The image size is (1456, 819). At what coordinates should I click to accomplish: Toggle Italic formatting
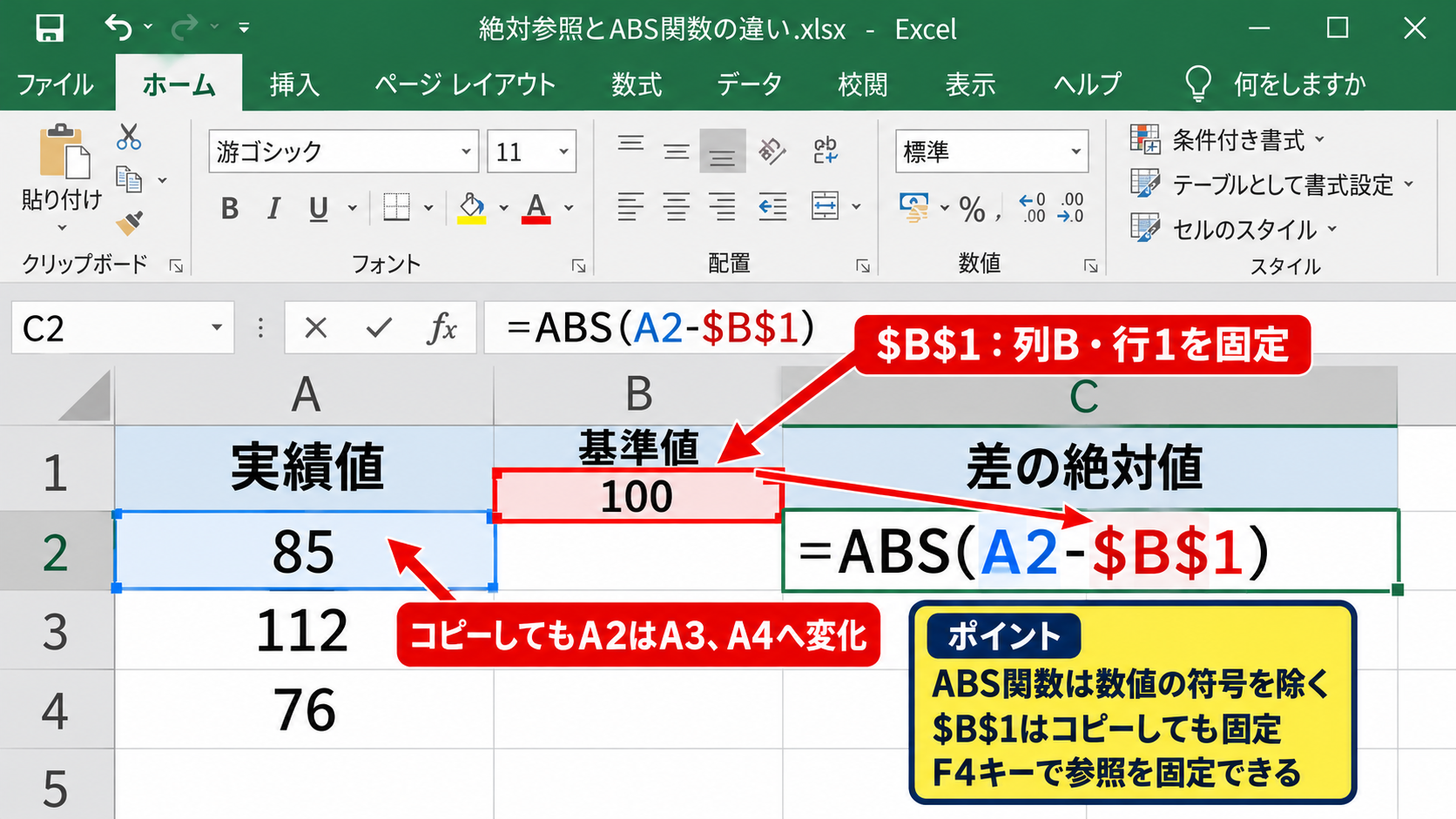pyautogui.click(x=273, y=208)
